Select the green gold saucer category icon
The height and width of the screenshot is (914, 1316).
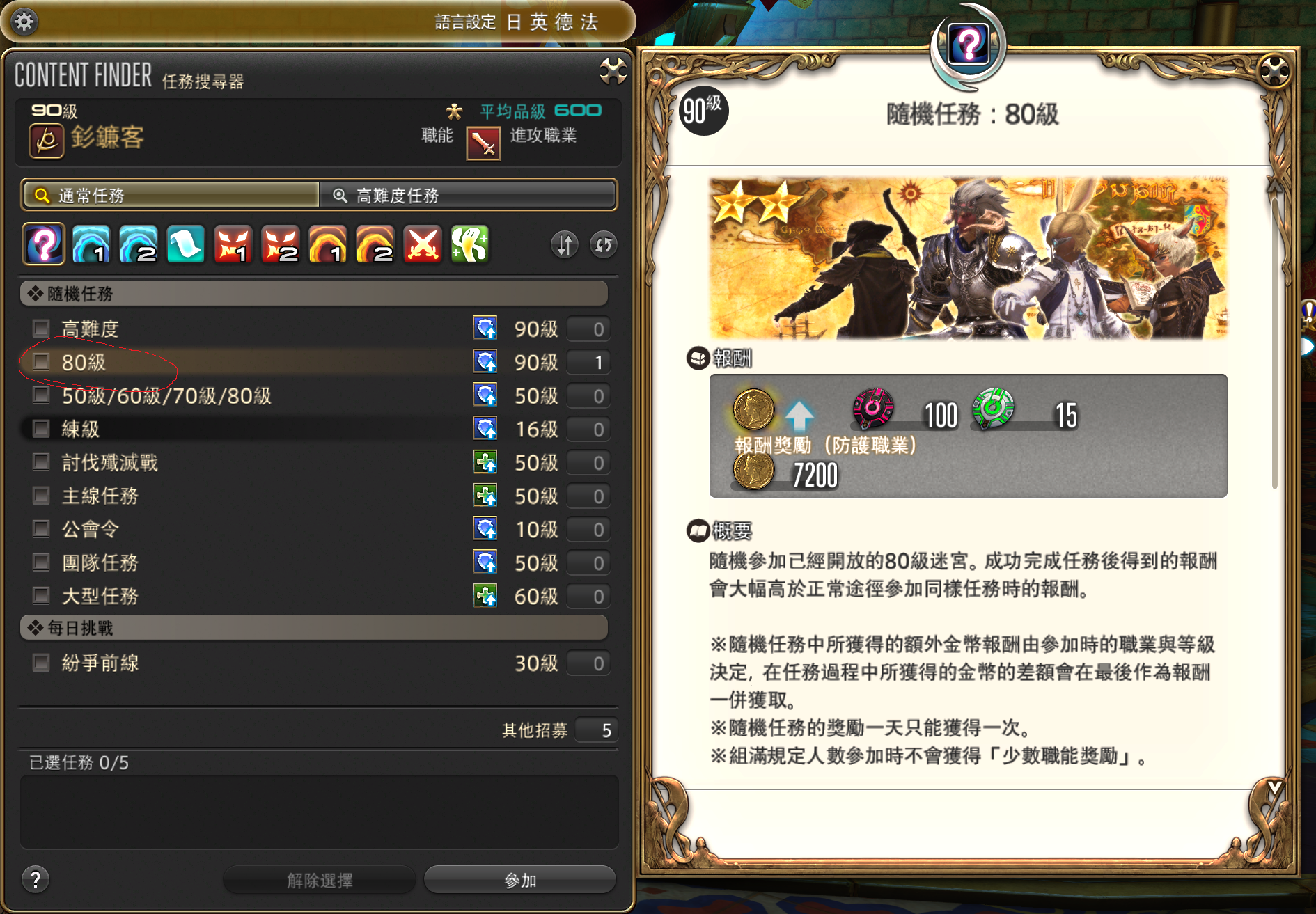[470, 244]
